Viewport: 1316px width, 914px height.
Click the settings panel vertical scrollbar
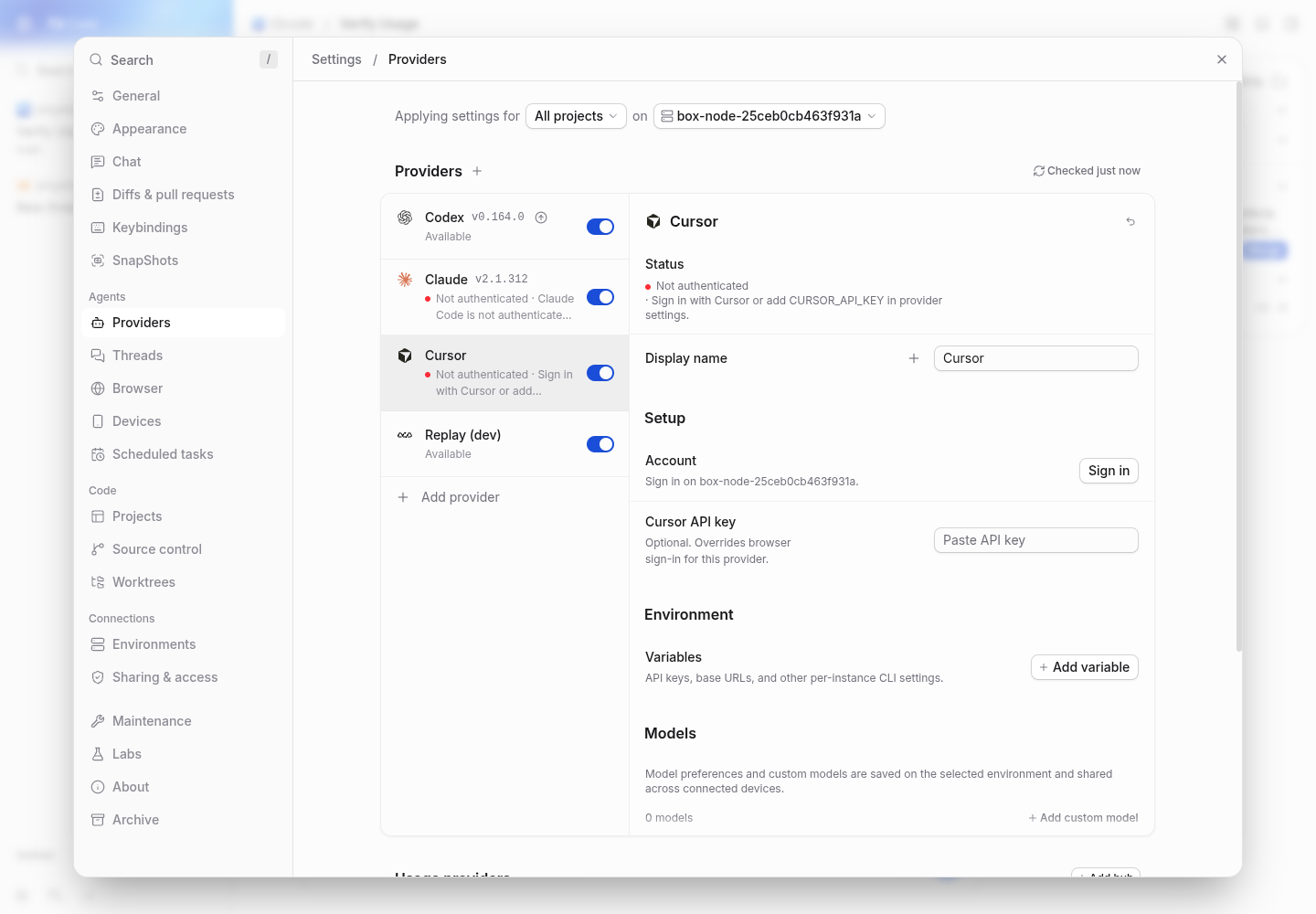coord(1238,366)
